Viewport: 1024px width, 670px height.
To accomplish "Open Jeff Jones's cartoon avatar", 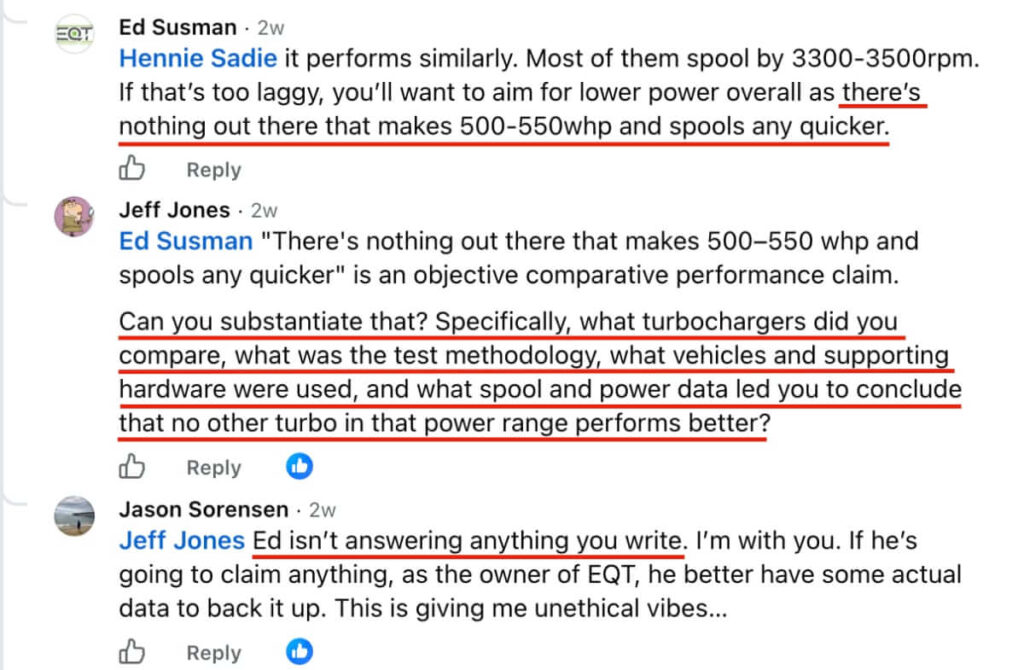I will click(x=74, y=216).
